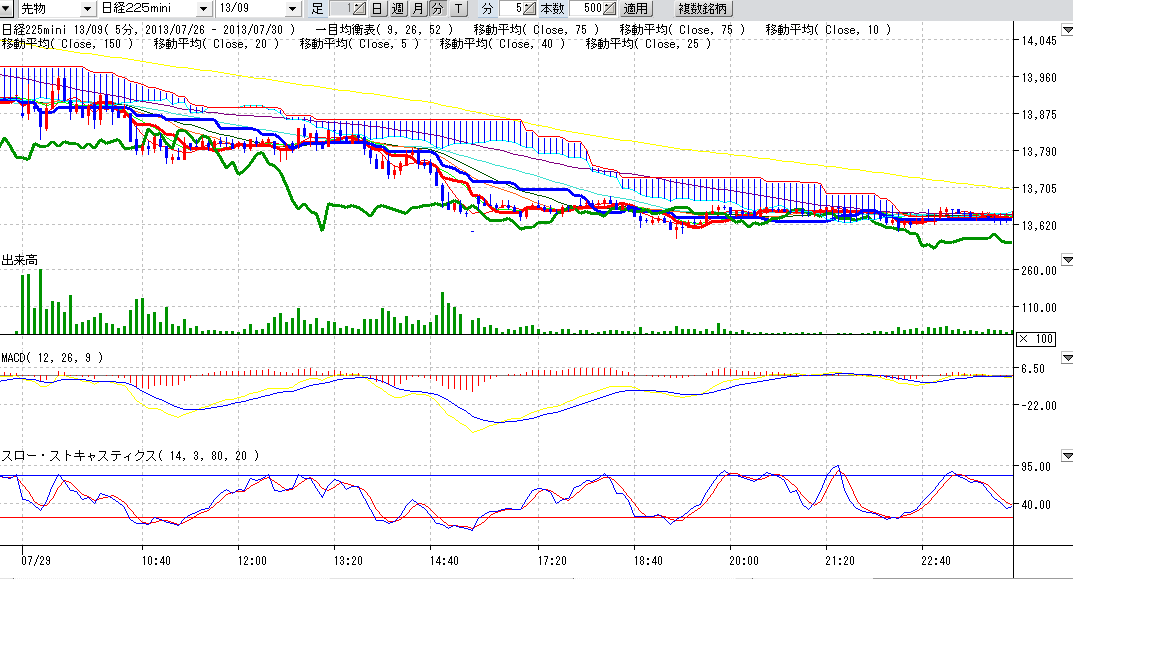Open the slow stochastics panel menu arrow
1162x646 pixels.
[x=1067, y=455]
